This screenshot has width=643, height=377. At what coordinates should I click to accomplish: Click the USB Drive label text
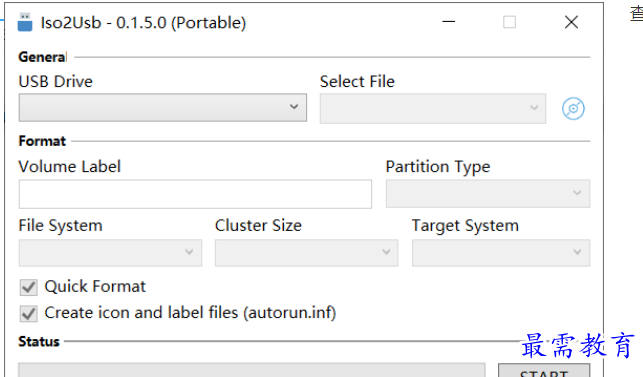coord(56,81)
